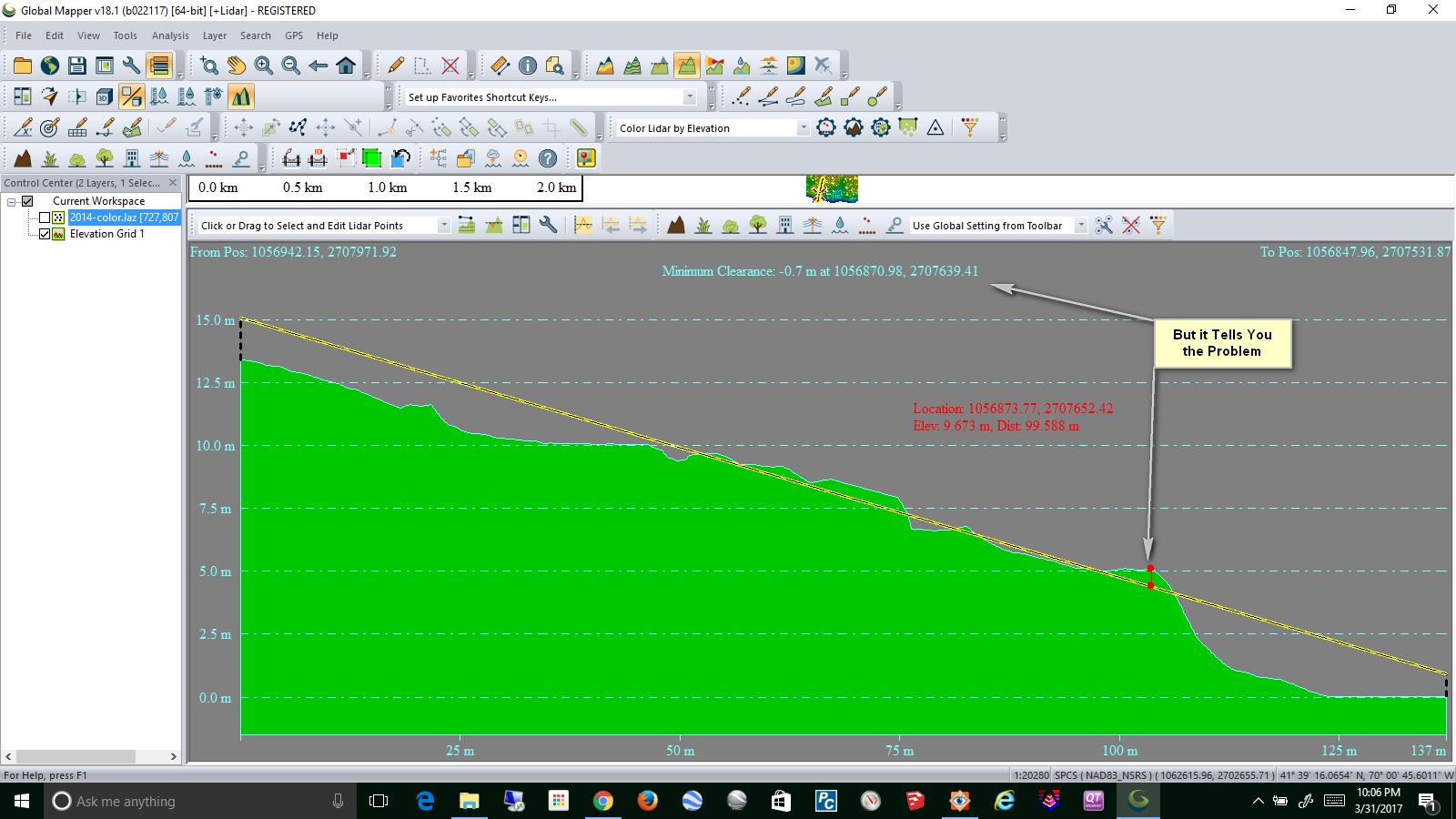Open path profile settings wrench icon
The width and height of the screenshot is (1456, 819).
(x=549, y=225)
